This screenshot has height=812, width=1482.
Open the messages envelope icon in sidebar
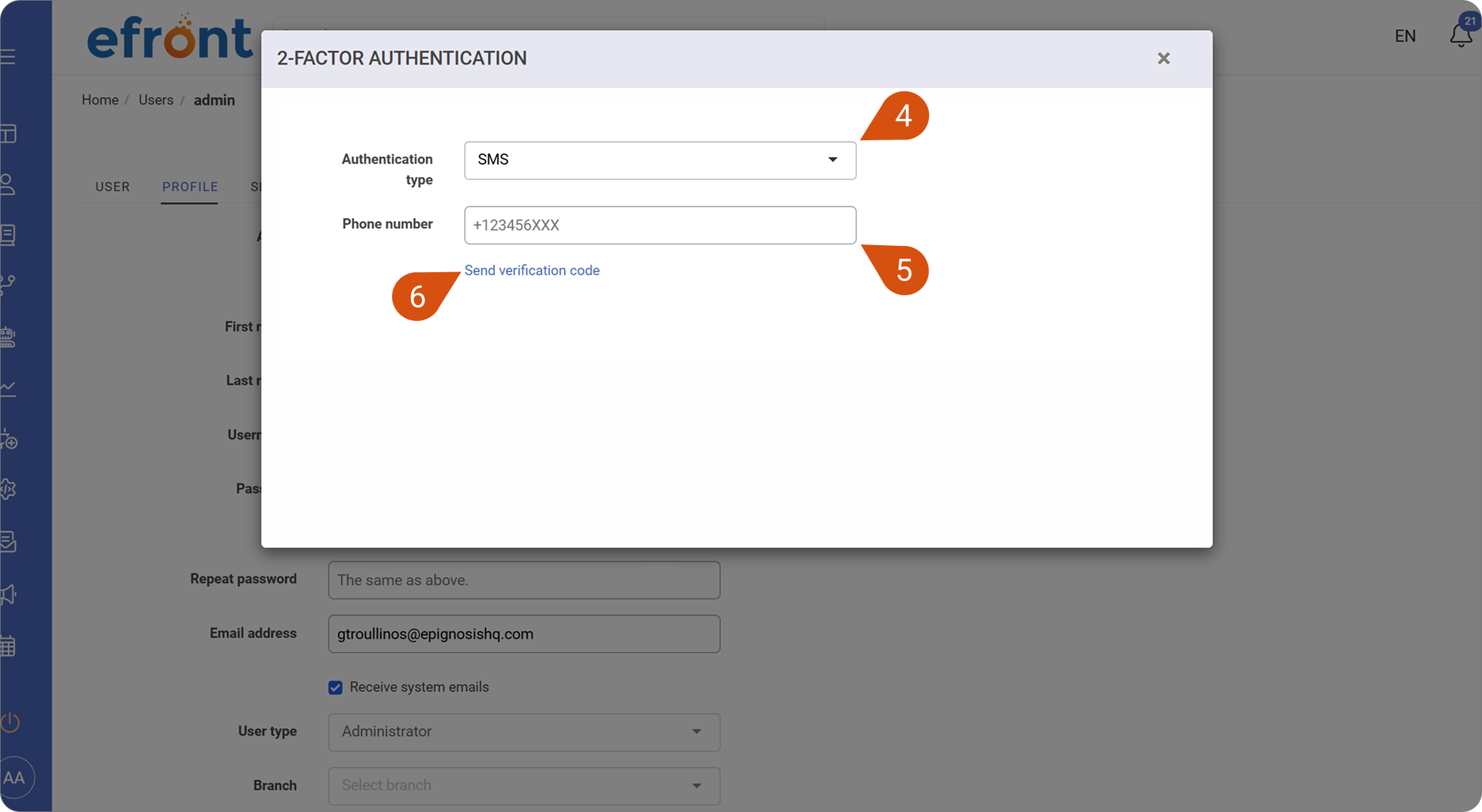point(8,541)
